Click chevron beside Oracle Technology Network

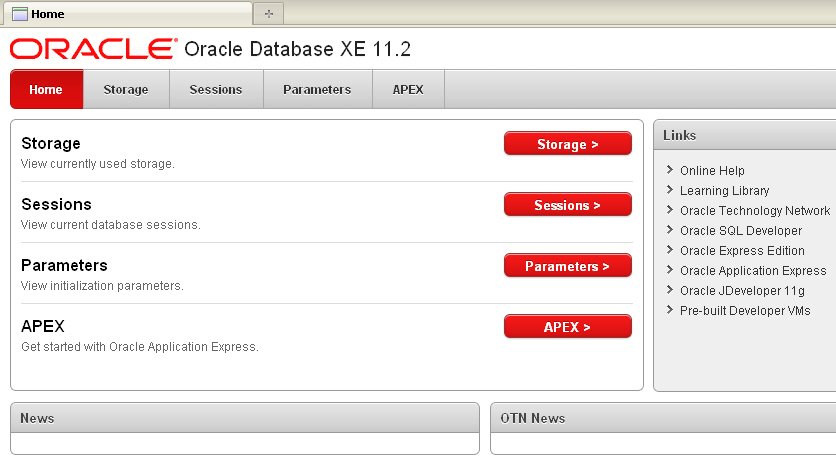click(x=670, y=210)
